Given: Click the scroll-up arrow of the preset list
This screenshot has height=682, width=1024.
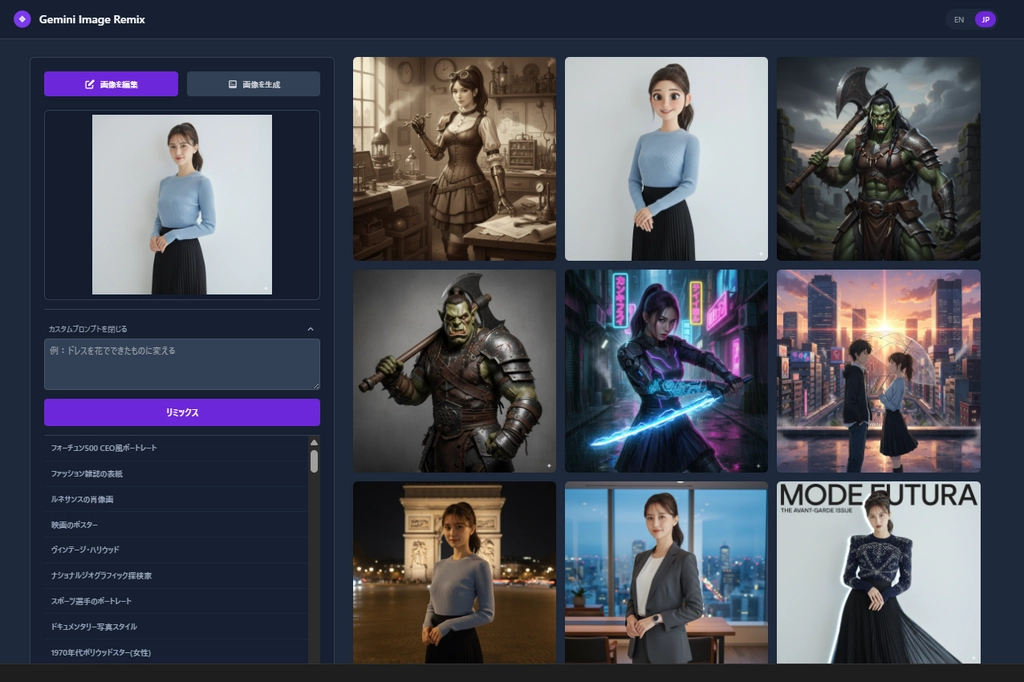Looking at the screenshot, I should point(314,442).
